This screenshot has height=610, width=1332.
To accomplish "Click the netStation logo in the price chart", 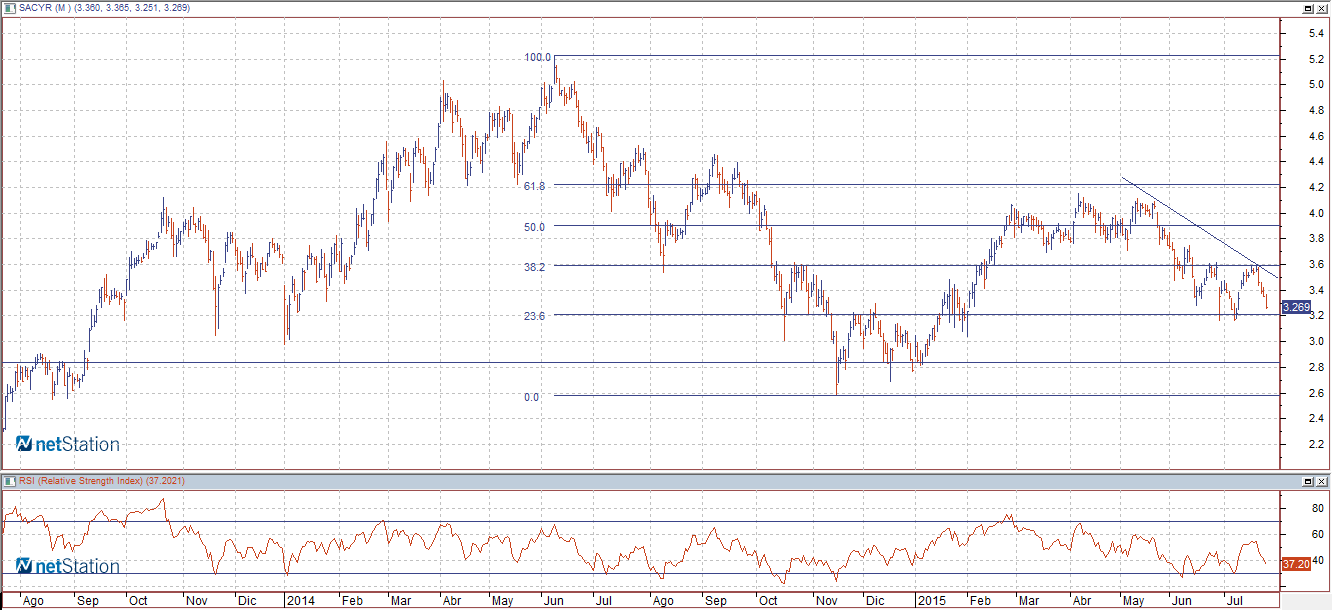I will pos(68,444).
